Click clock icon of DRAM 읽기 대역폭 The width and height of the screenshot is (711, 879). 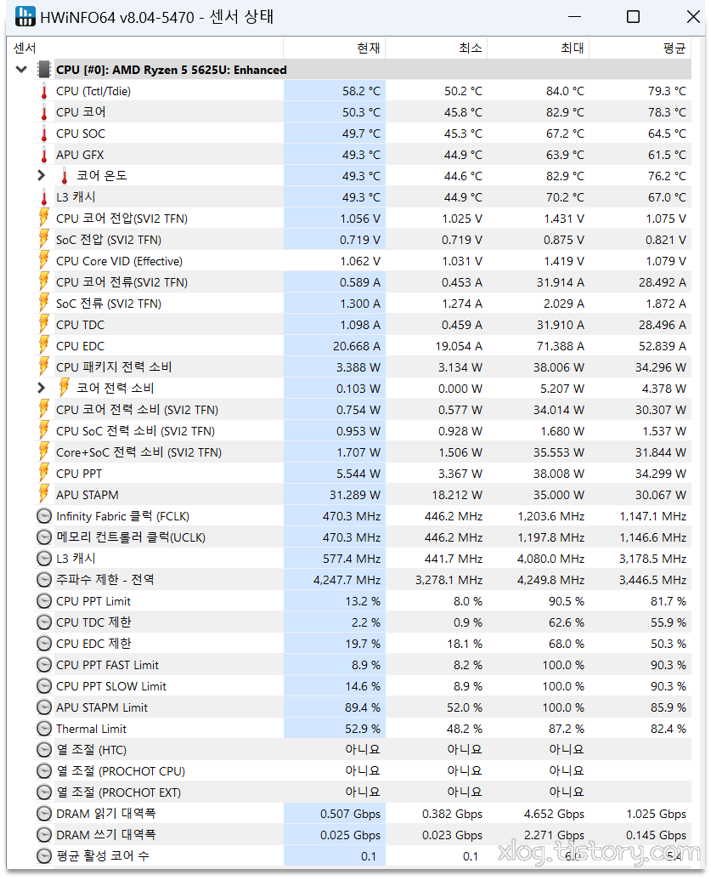coord(44,813)
